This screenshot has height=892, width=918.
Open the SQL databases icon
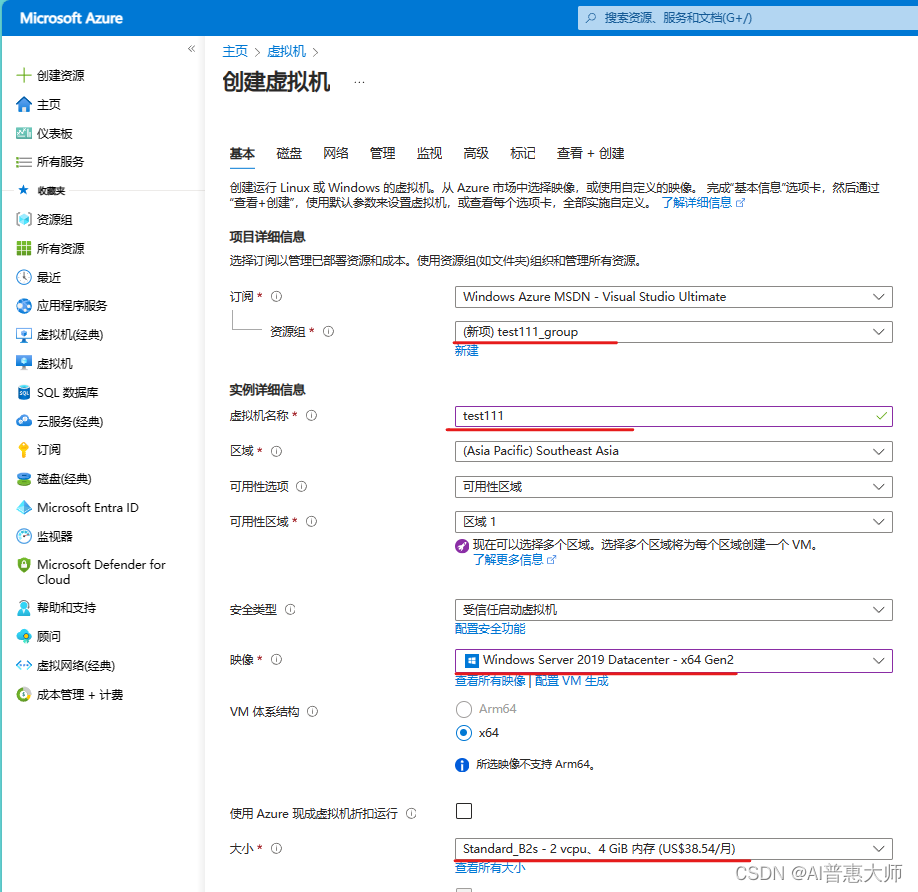coord(23,392)
